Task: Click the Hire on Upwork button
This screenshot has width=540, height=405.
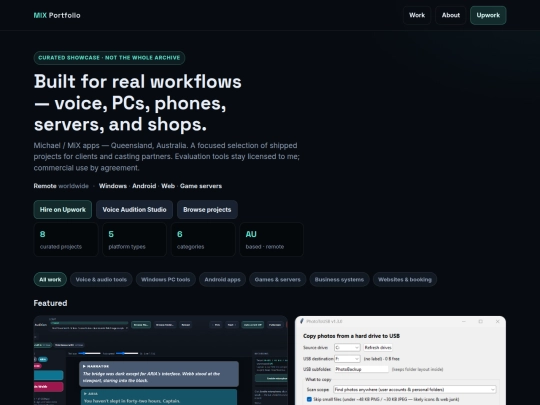Action: pyautogui.click(x=63, y=209)
